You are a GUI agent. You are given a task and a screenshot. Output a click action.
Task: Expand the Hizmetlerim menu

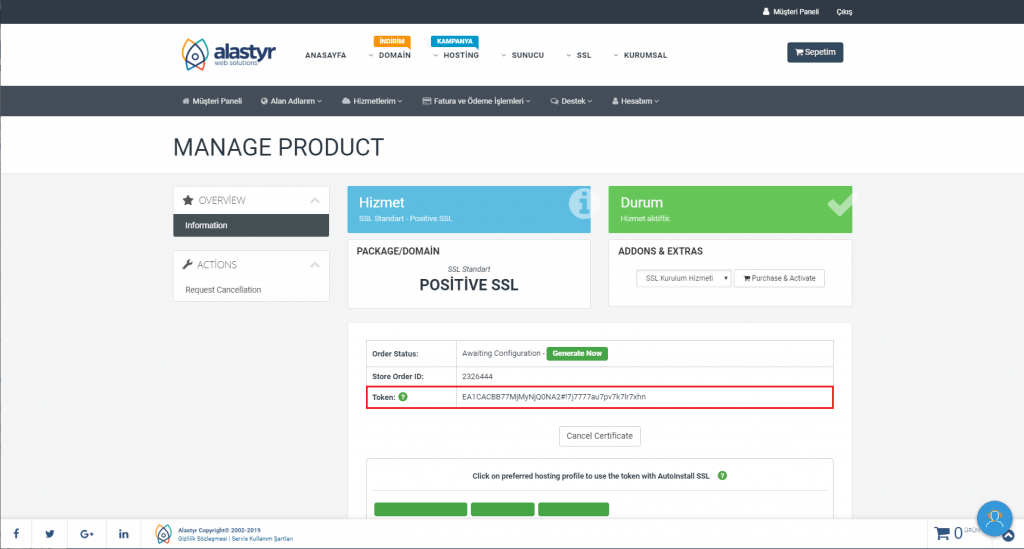[372, 101]
